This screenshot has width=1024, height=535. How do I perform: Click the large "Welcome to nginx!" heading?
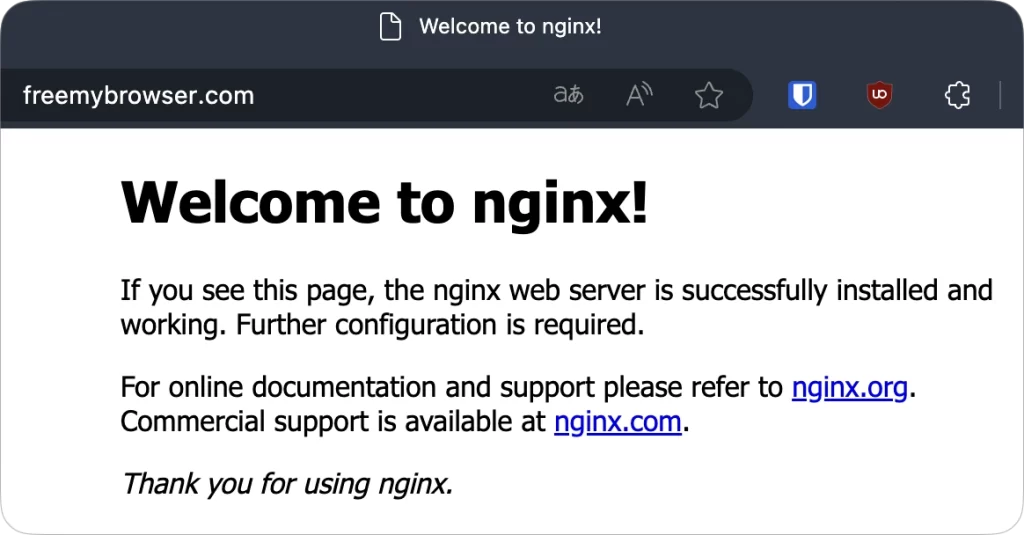point(385,203)
